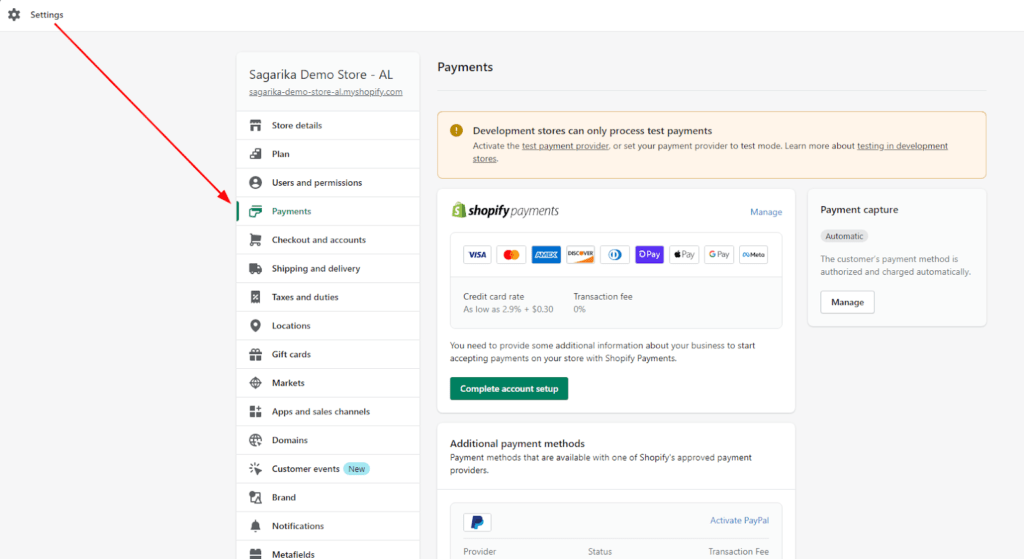Click the New badge beside Customer events
Image resolution: width=1024 pixels, height=559 pixels.
pos(357,469)
